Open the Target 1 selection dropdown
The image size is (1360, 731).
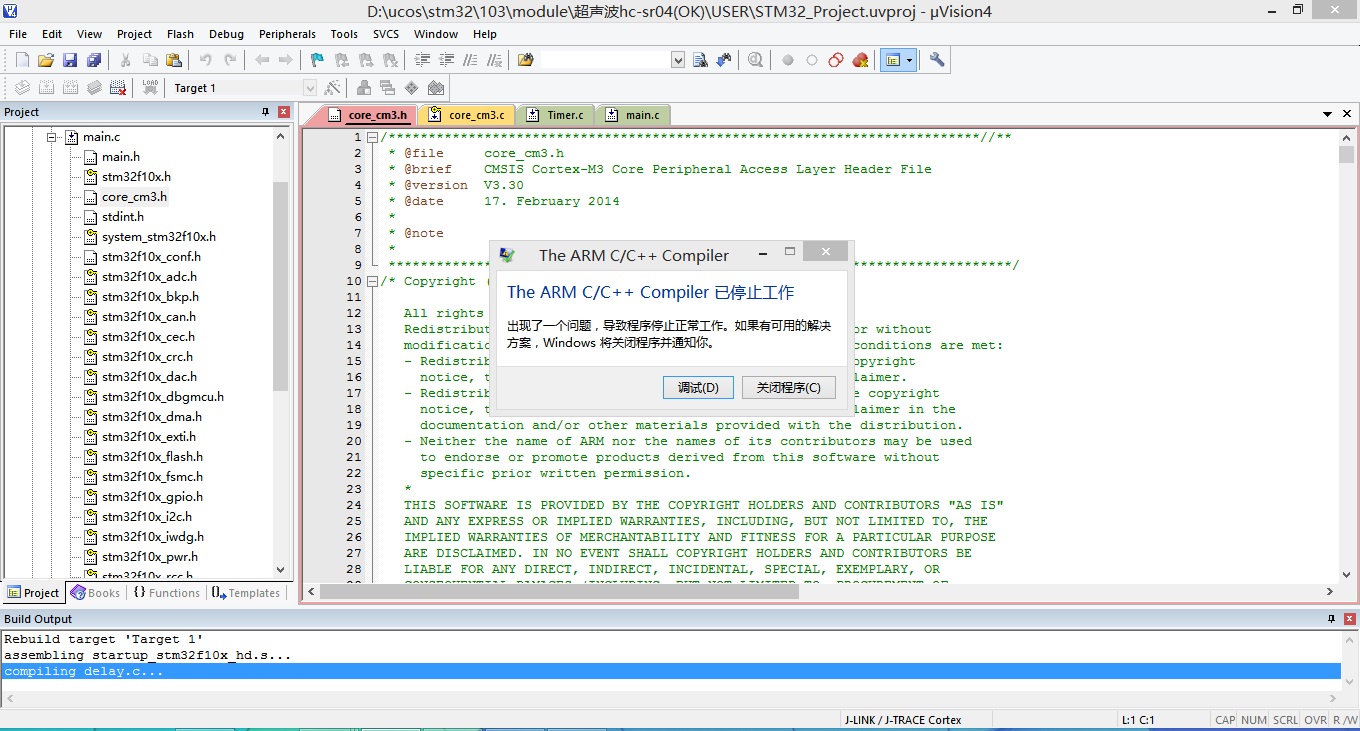[x=309, y=88]
